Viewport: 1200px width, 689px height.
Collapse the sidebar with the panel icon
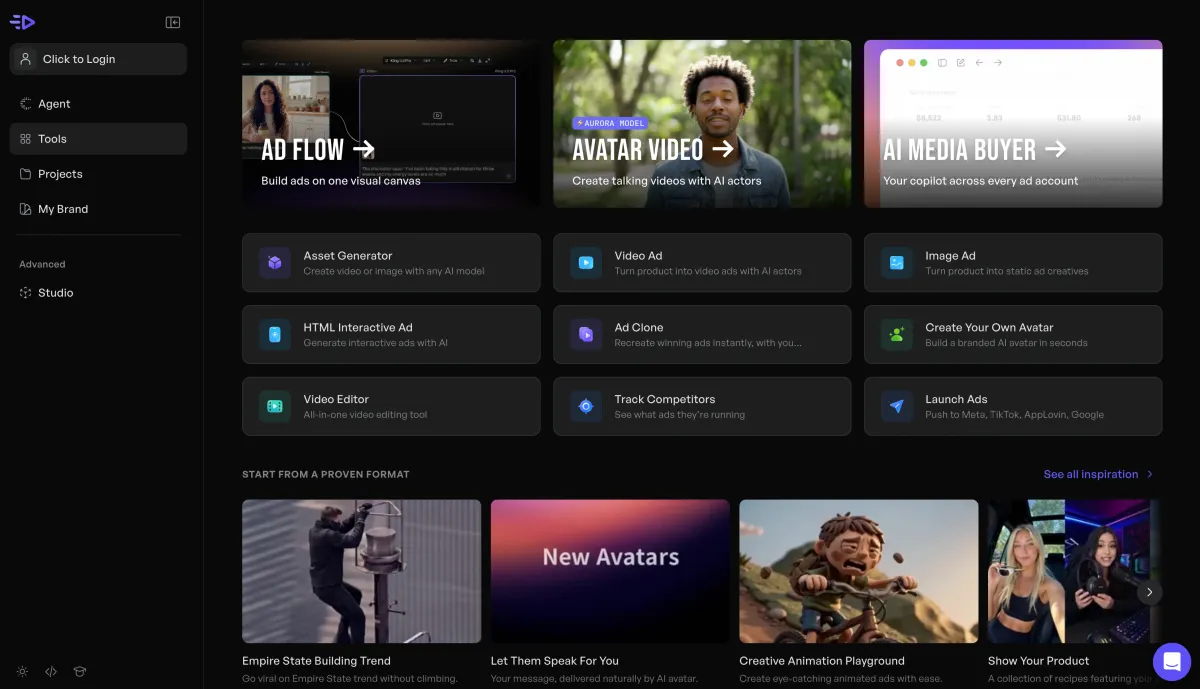click(x=173, y=22)
